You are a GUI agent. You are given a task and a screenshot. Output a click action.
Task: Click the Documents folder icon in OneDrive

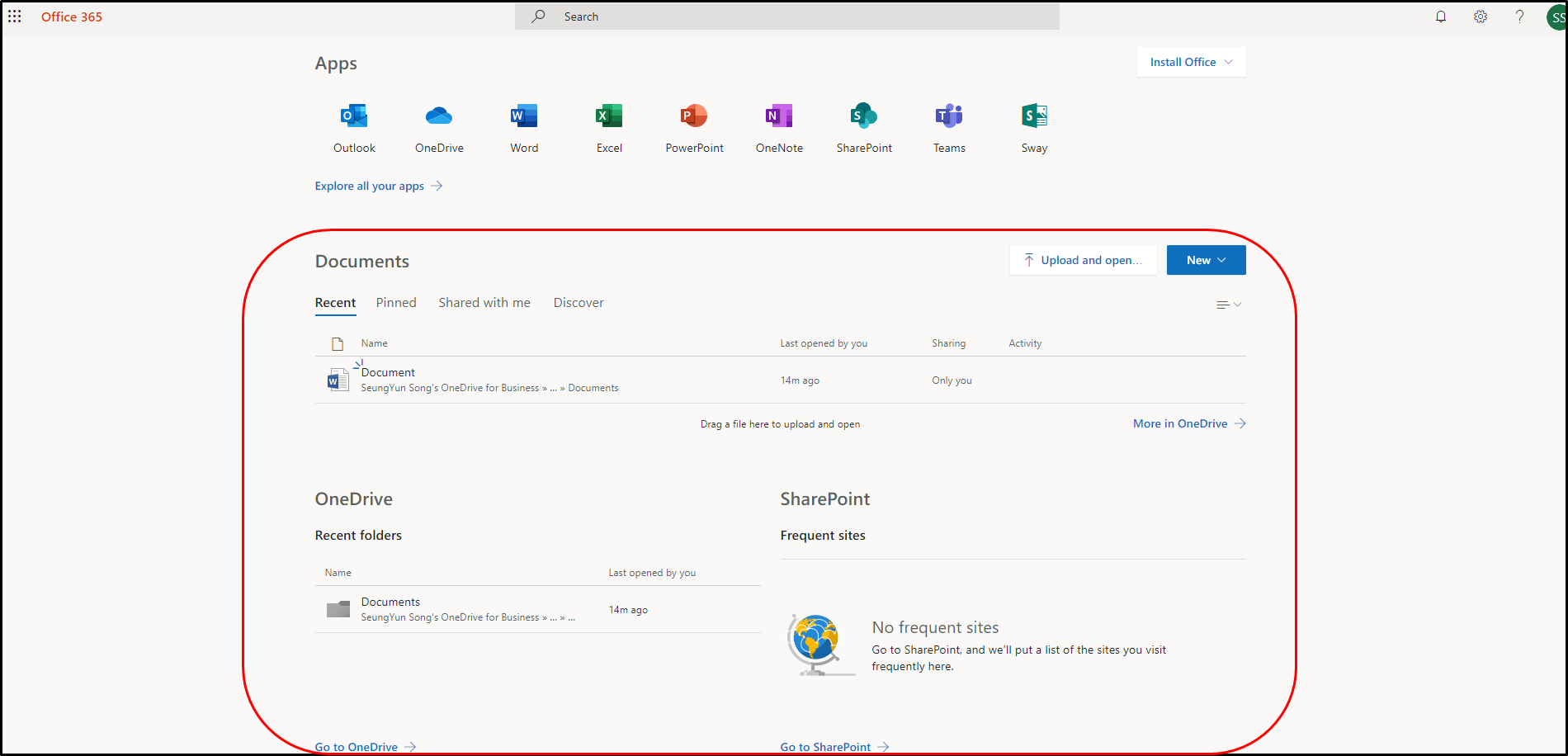(x=338, y=609)
